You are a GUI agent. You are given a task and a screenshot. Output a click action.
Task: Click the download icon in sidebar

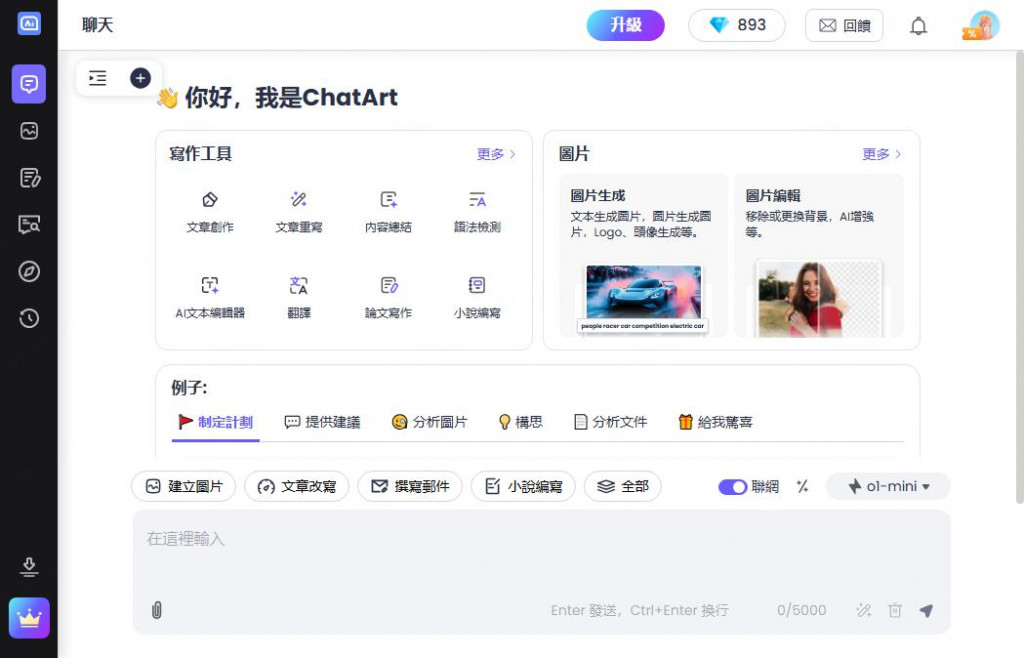point(29,567)
